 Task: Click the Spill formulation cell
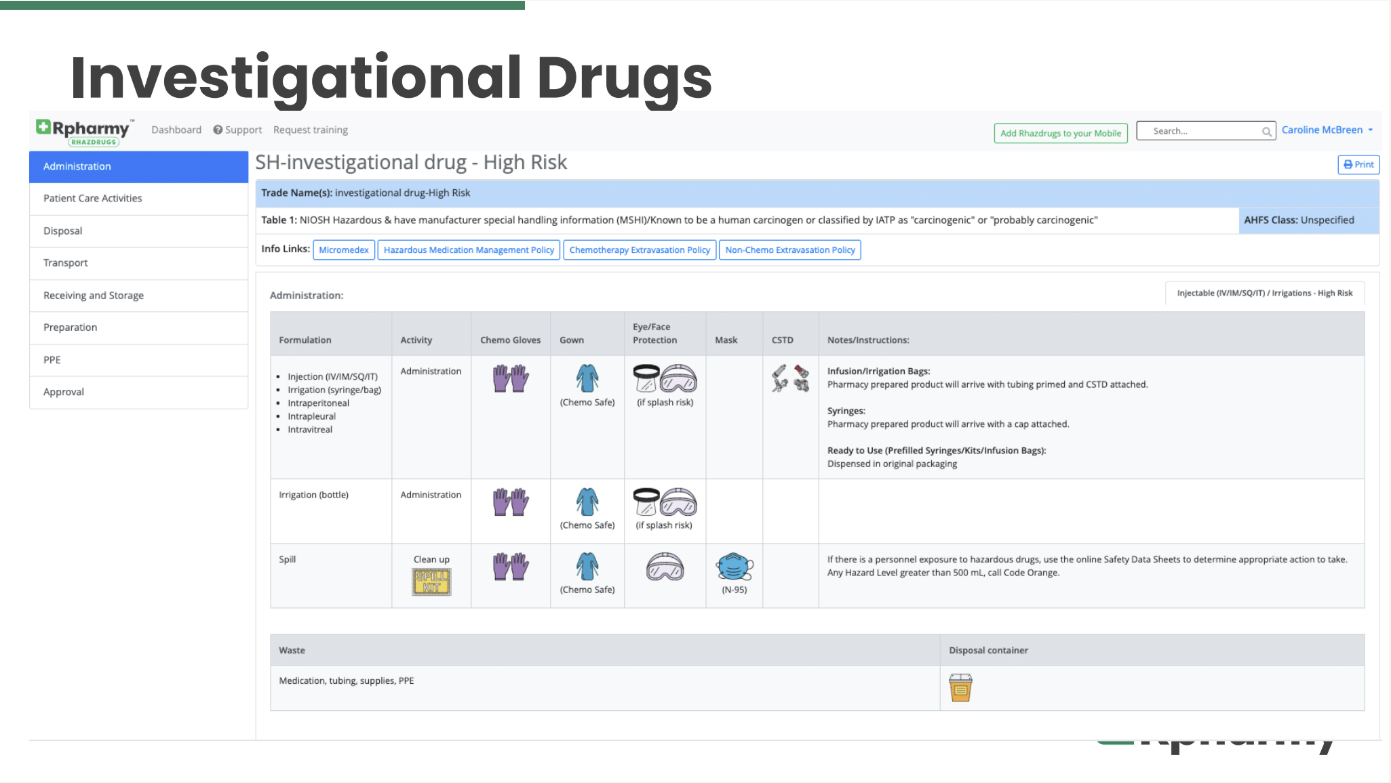[331, 575]
